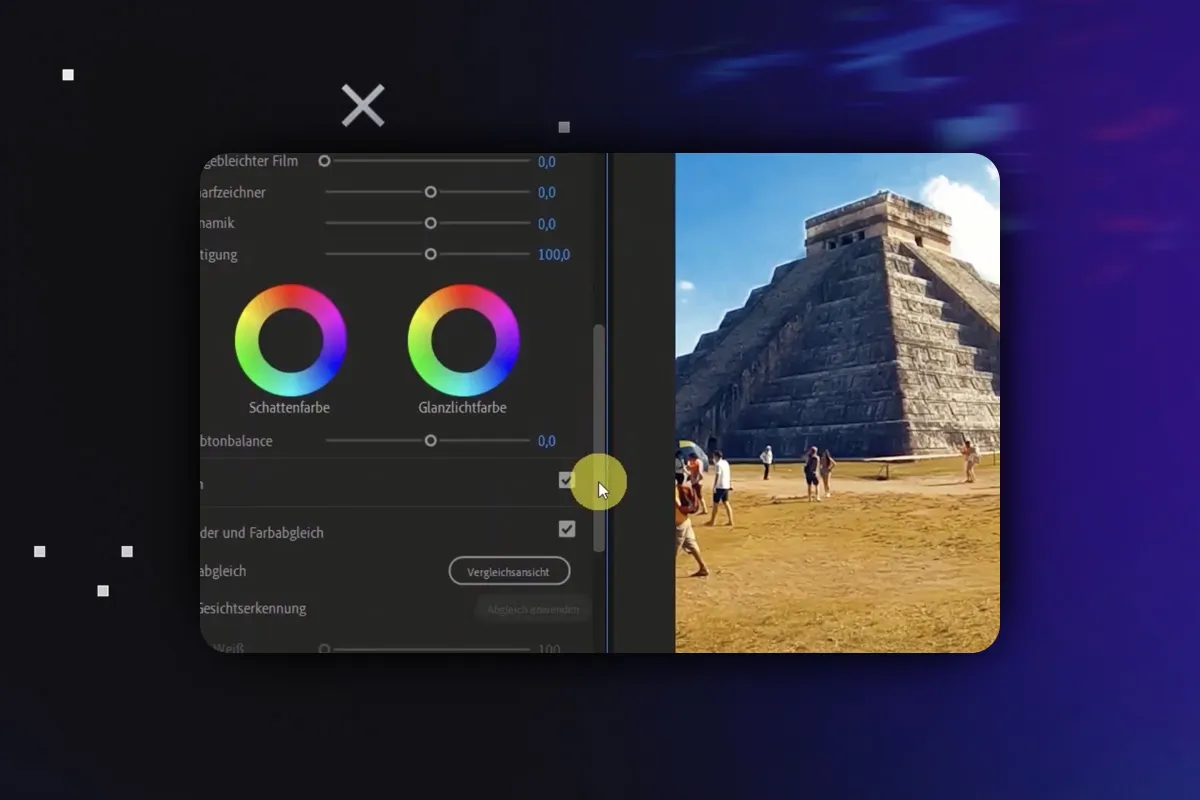Click the Glanzlichtfarbe color wheel
The image size is (1200, 800).
click(464, 341)
